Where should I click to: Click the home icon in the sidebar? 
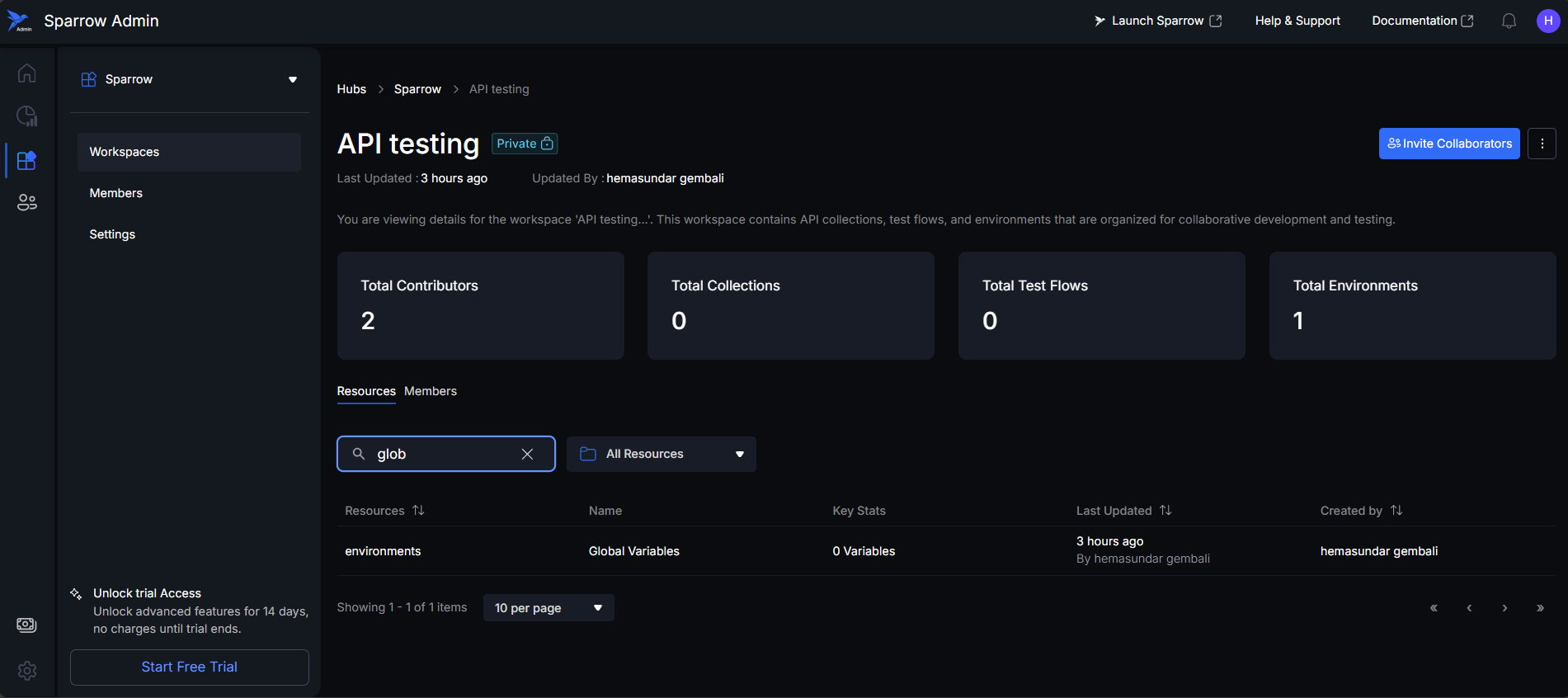pos(26,73)
